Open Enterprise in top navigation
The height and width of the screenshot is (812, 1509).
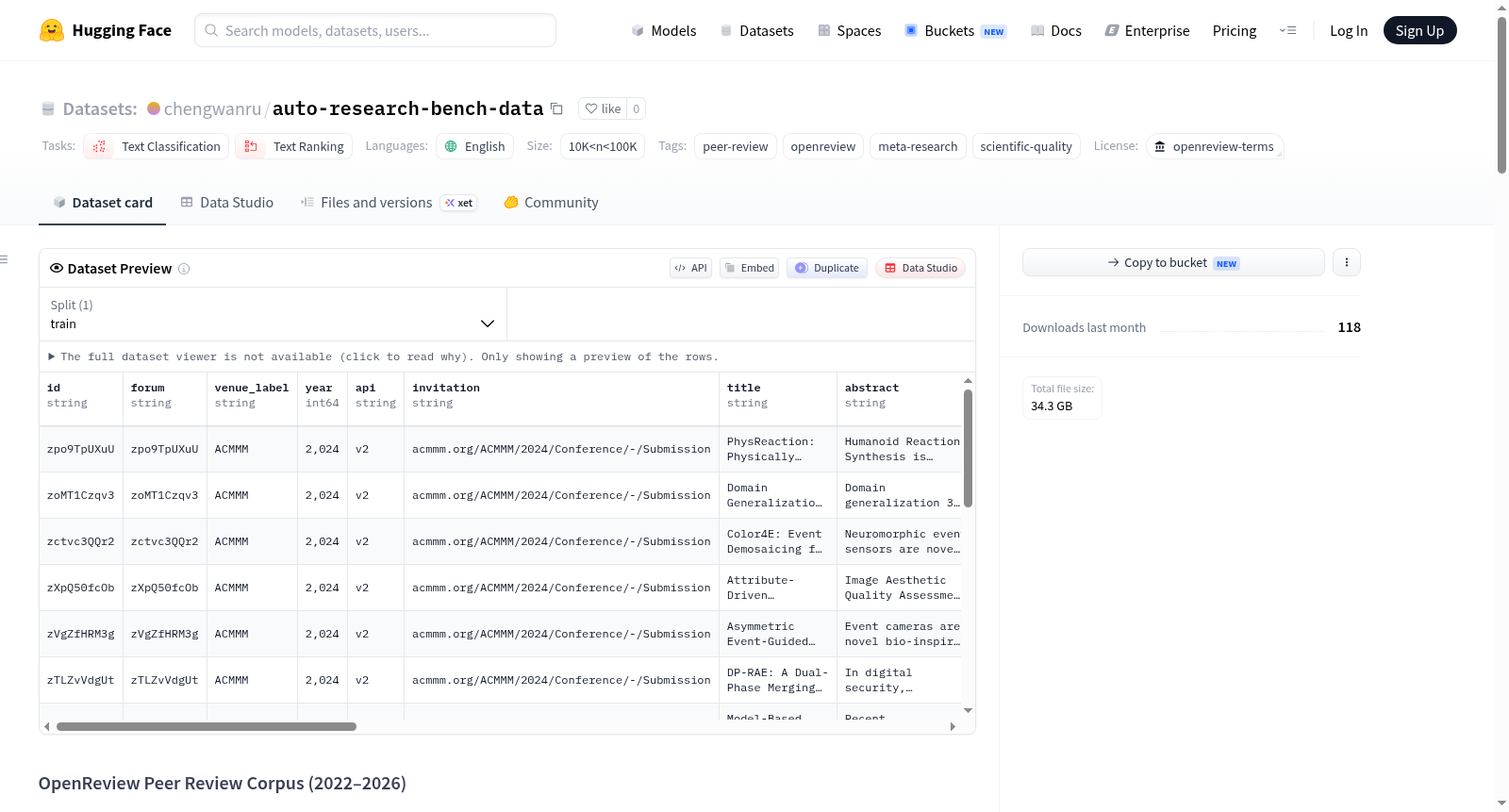point(1147,30)
